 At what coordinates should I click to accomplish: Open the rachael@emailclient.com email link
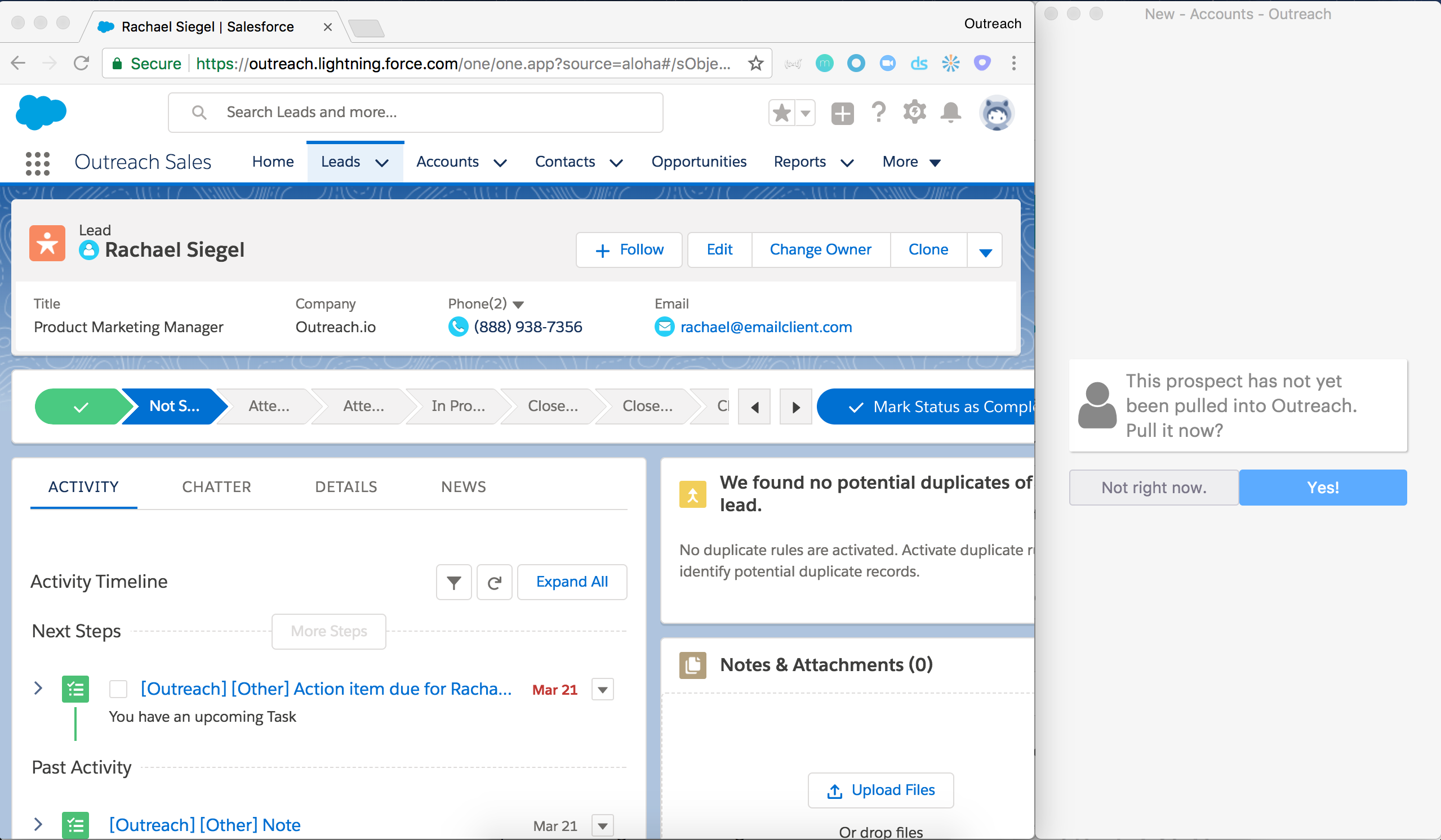point(766,327)
